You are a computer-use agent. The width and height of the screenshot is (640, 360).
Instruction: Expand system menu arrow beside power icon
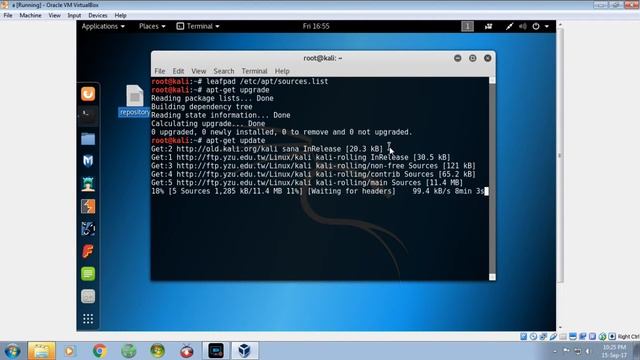(x=547, y=26)
